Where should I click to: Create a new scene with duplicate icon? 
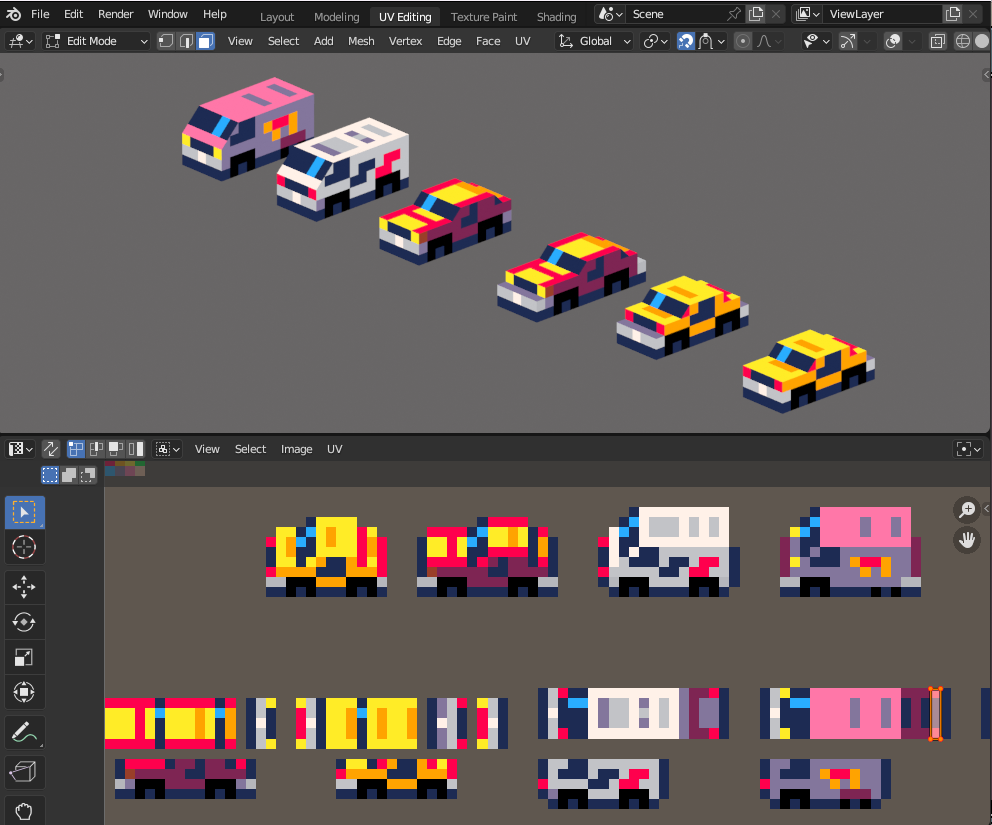pyautogui.click(x=755, y=14)
